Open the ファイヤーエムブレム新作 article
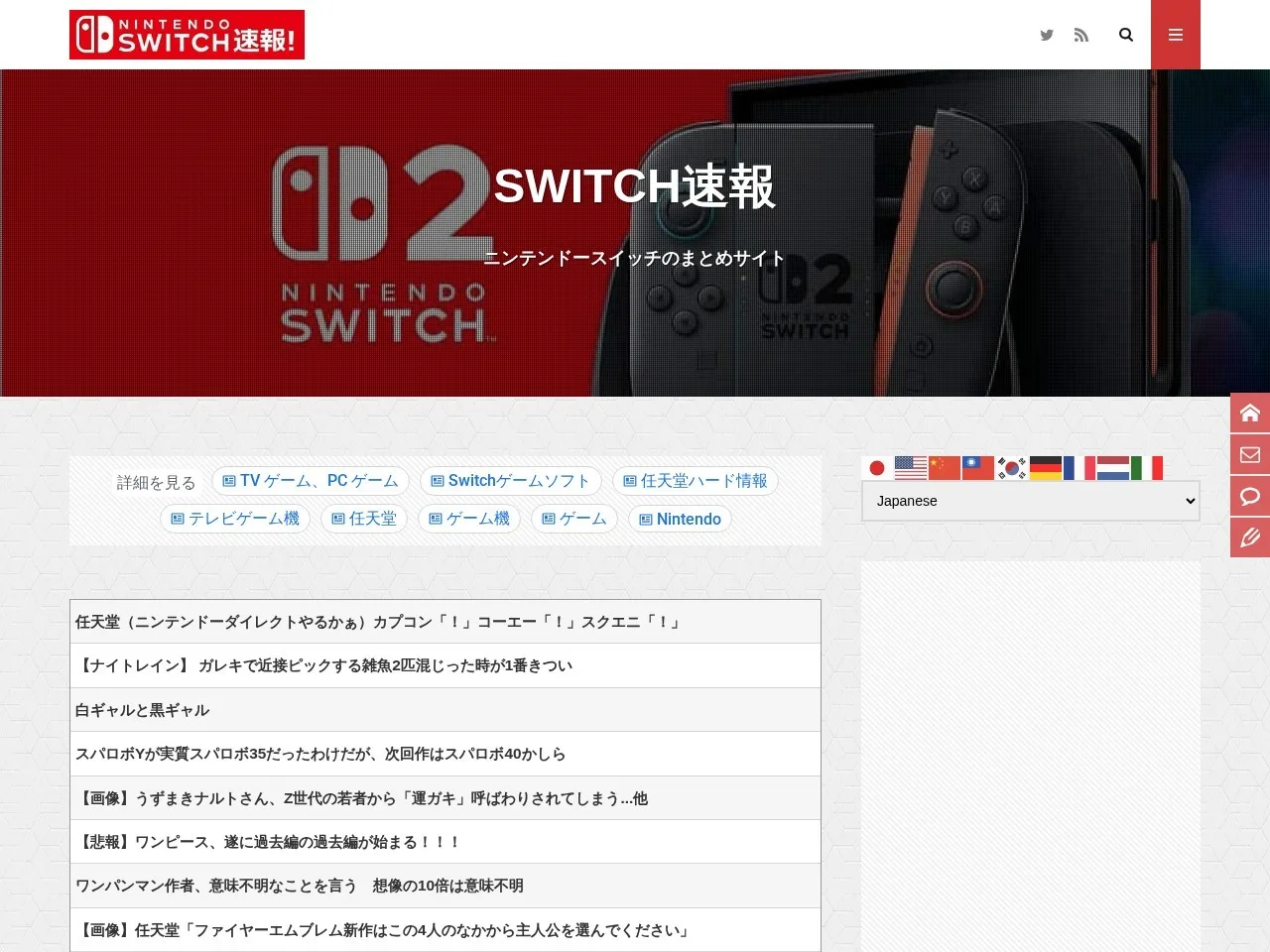The width and height of the screenshot is (1270, 952). pyautogui.click(x=445, y=930)
